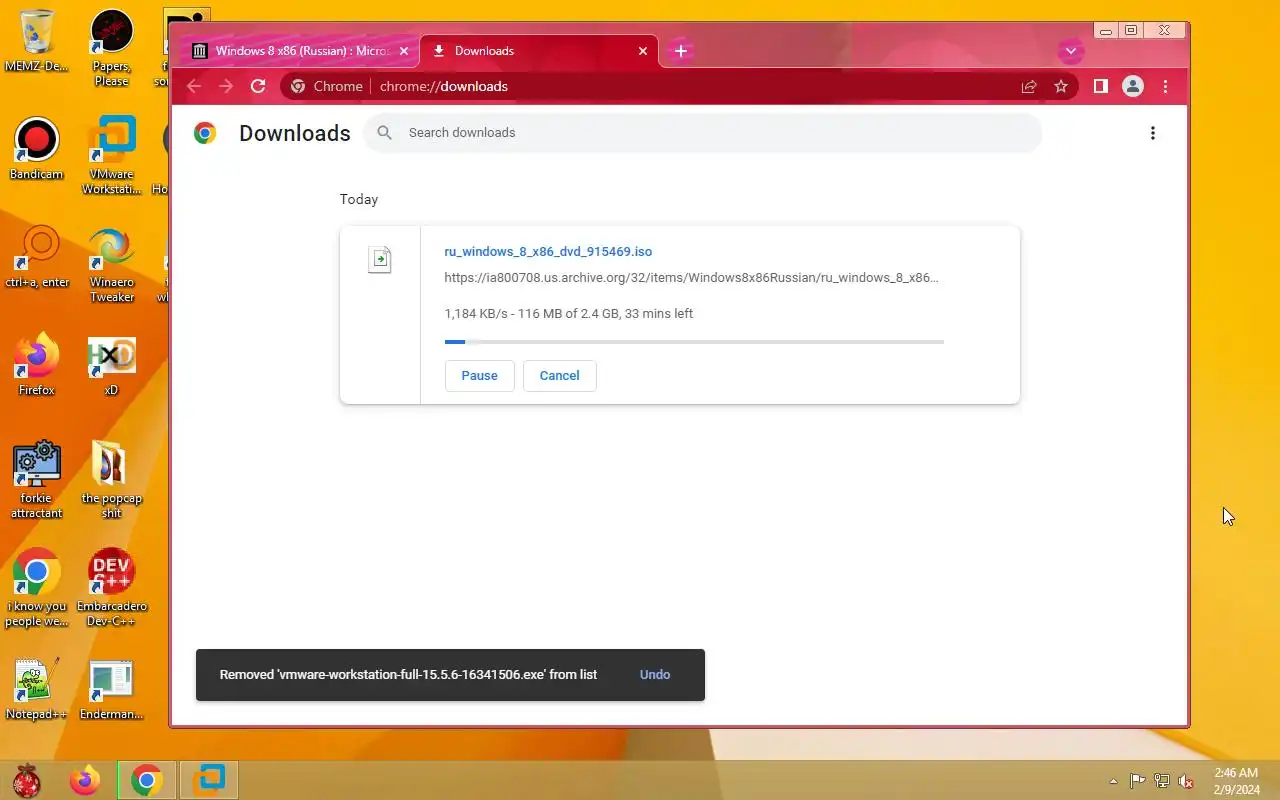1280x800 pixels.
Task: Show hidden tray icons arrow
Action: pos(1113,781)
